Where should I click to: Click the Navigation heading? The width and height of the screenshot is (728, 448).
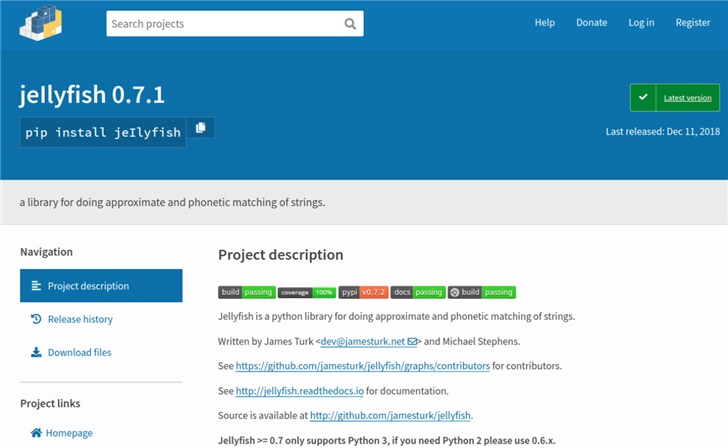coord(46,252)
